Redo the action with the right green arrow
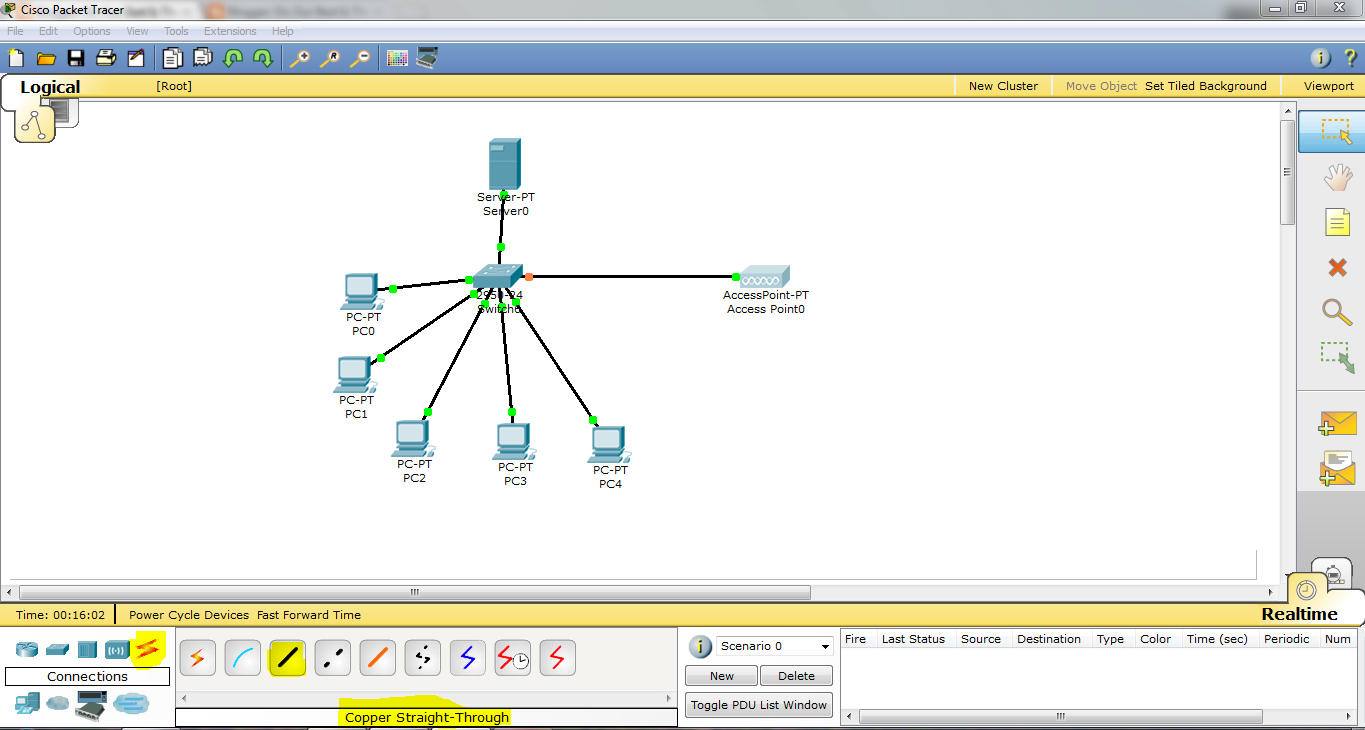The width and height of the screenshot is (1365, 730). (x=263, y=58)
